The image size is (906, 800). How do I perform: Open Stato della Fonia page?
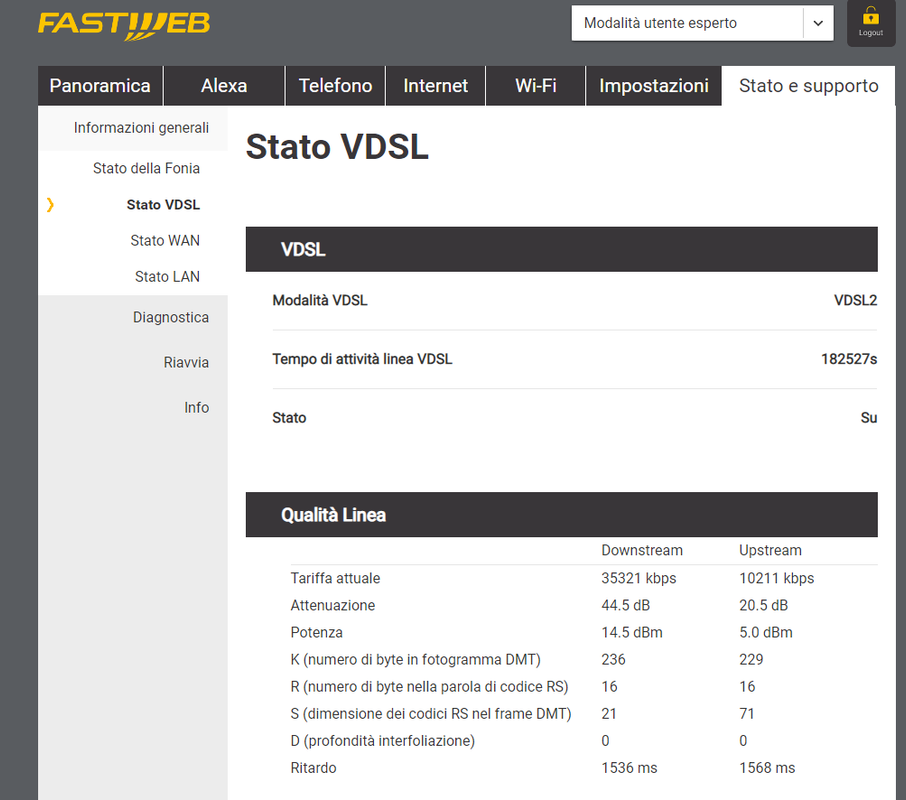pyautogui.click(x=146, y=168)
